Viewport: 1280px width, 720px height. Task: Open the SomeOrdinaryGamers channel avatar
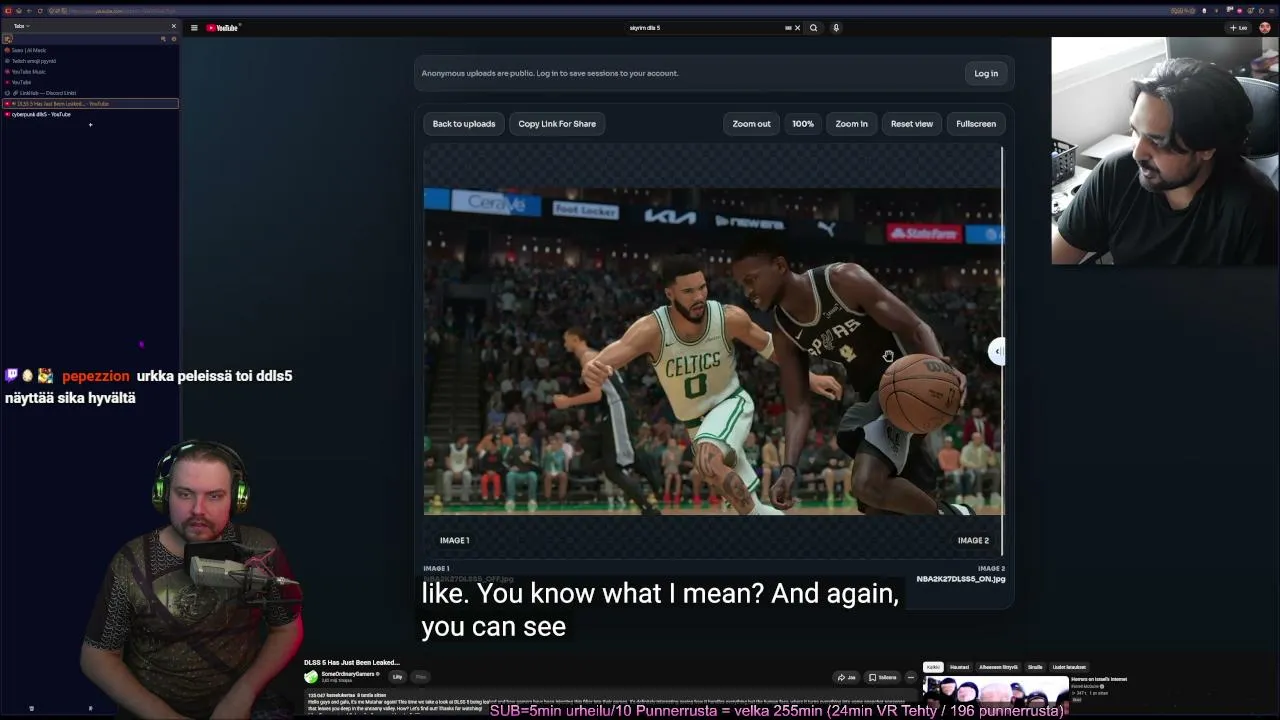311,677
